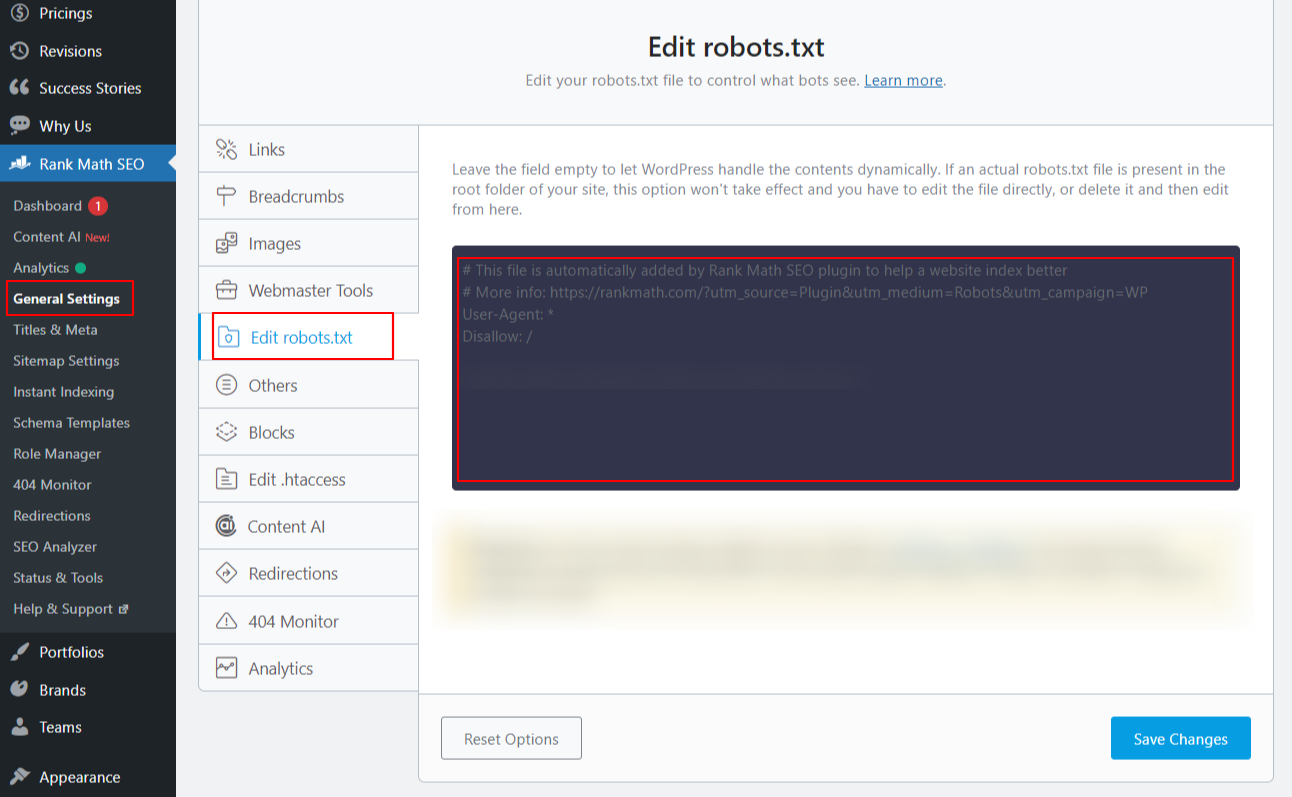The image size is (1292, 797).
Task: Click the Pricings dollar icon
Action: (x=19, y=13)
